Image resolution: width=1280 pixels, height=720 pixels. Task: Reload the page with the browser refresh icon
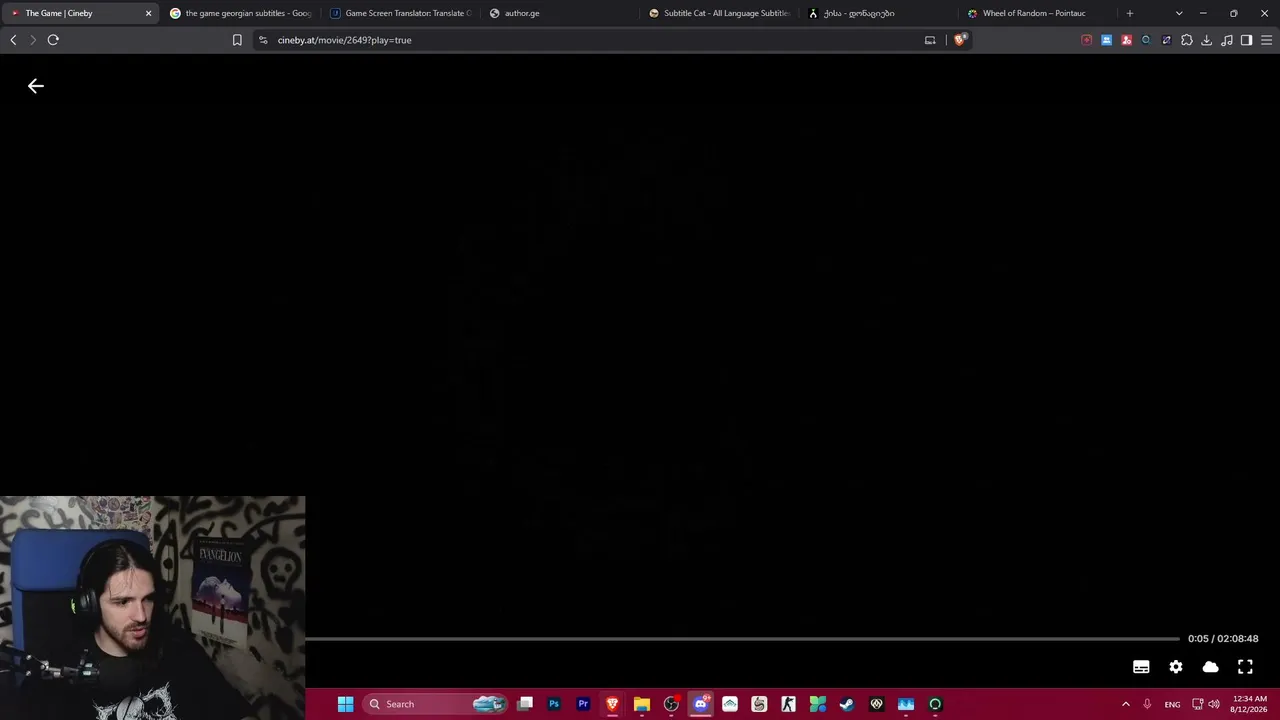tap(53, 40)
